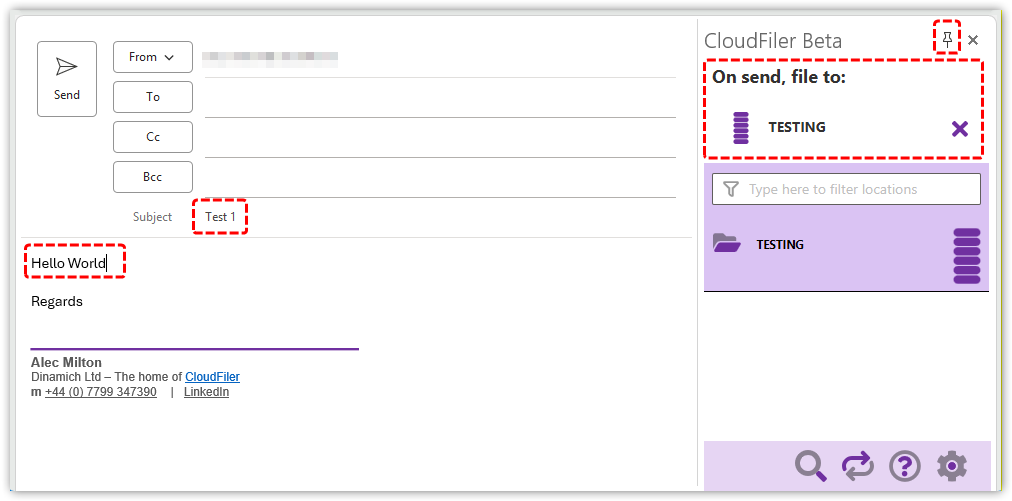This screenshot has height=501, width=1012.
Task: Select the TESTING folder in locations list
Action: (x=780, y=244)
